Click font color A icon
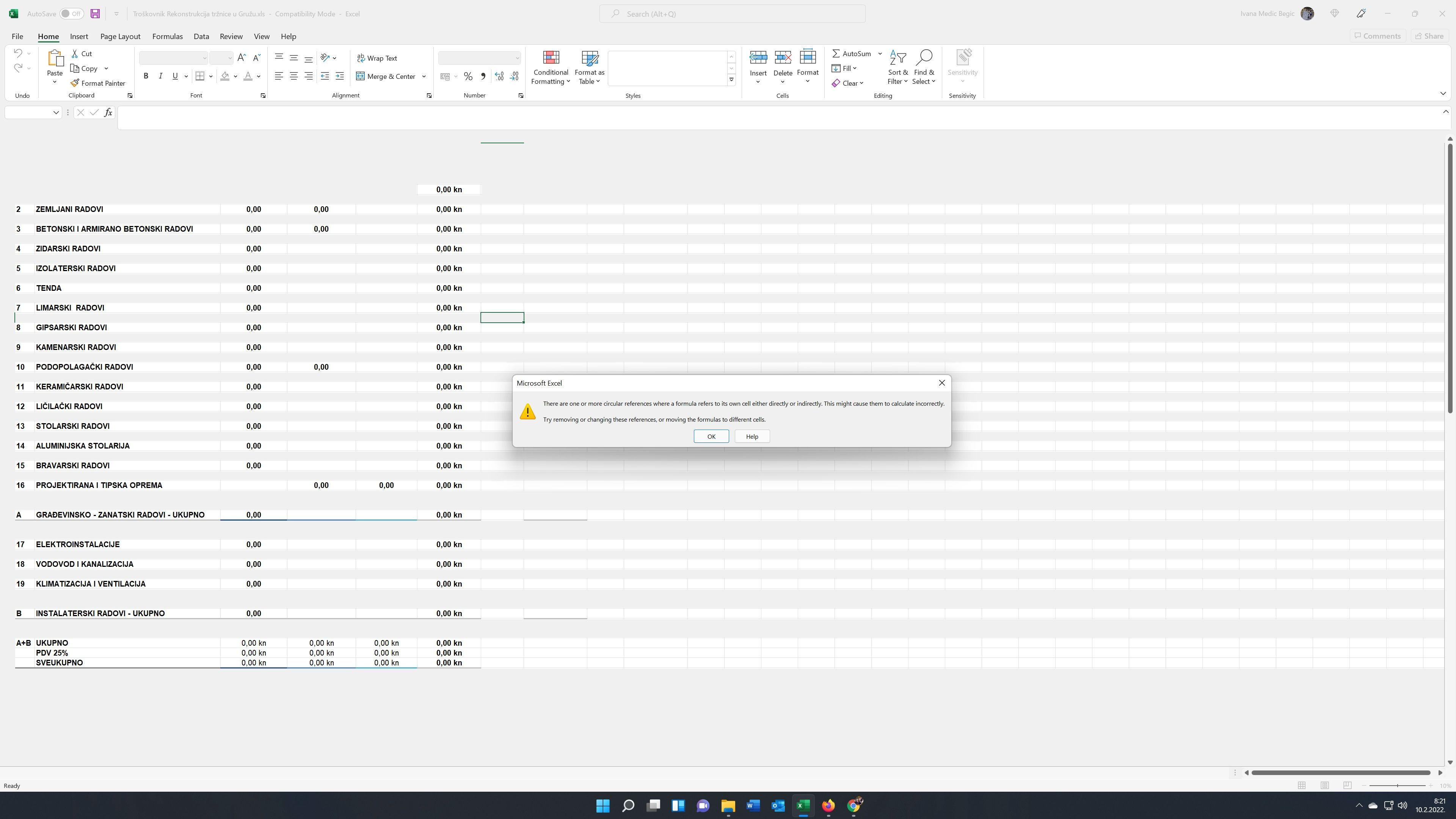The width and height of the screenshot is (1456, 819). point(248,76)
